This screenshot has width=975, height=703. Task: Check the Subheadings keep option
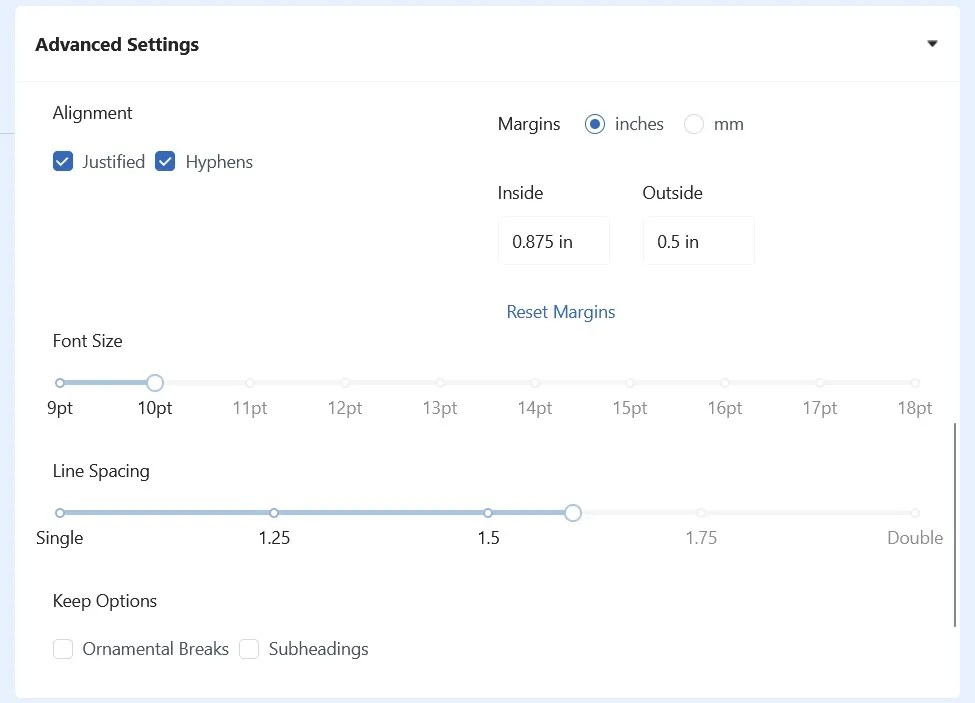click(x=250, y=649)
